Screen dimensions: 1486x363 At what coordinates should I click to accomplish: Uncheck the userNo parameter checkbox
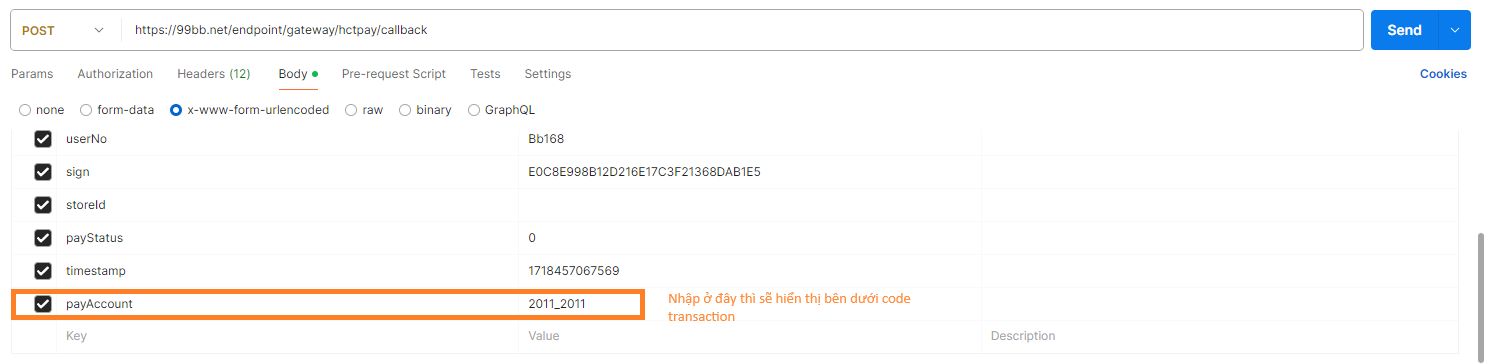click(x=43, y=139)
